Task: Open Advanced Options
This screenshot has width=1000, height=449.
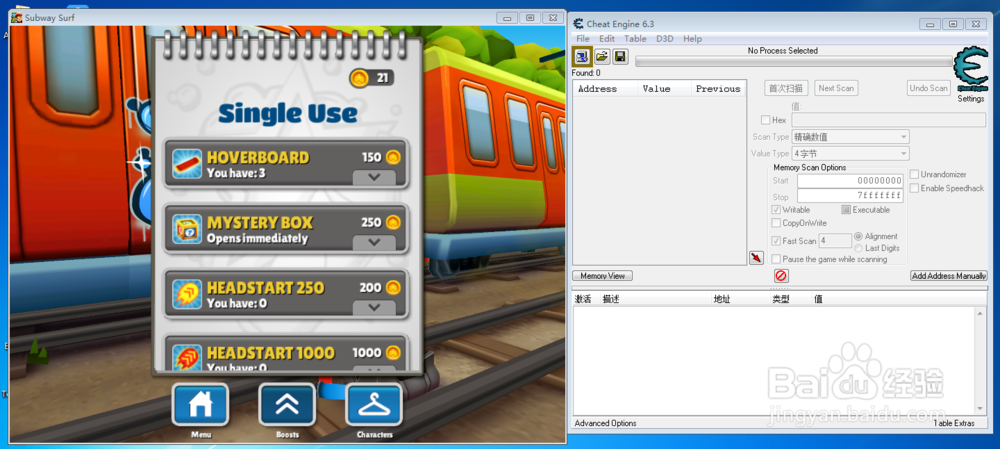Action: click(x=605, y=423)
